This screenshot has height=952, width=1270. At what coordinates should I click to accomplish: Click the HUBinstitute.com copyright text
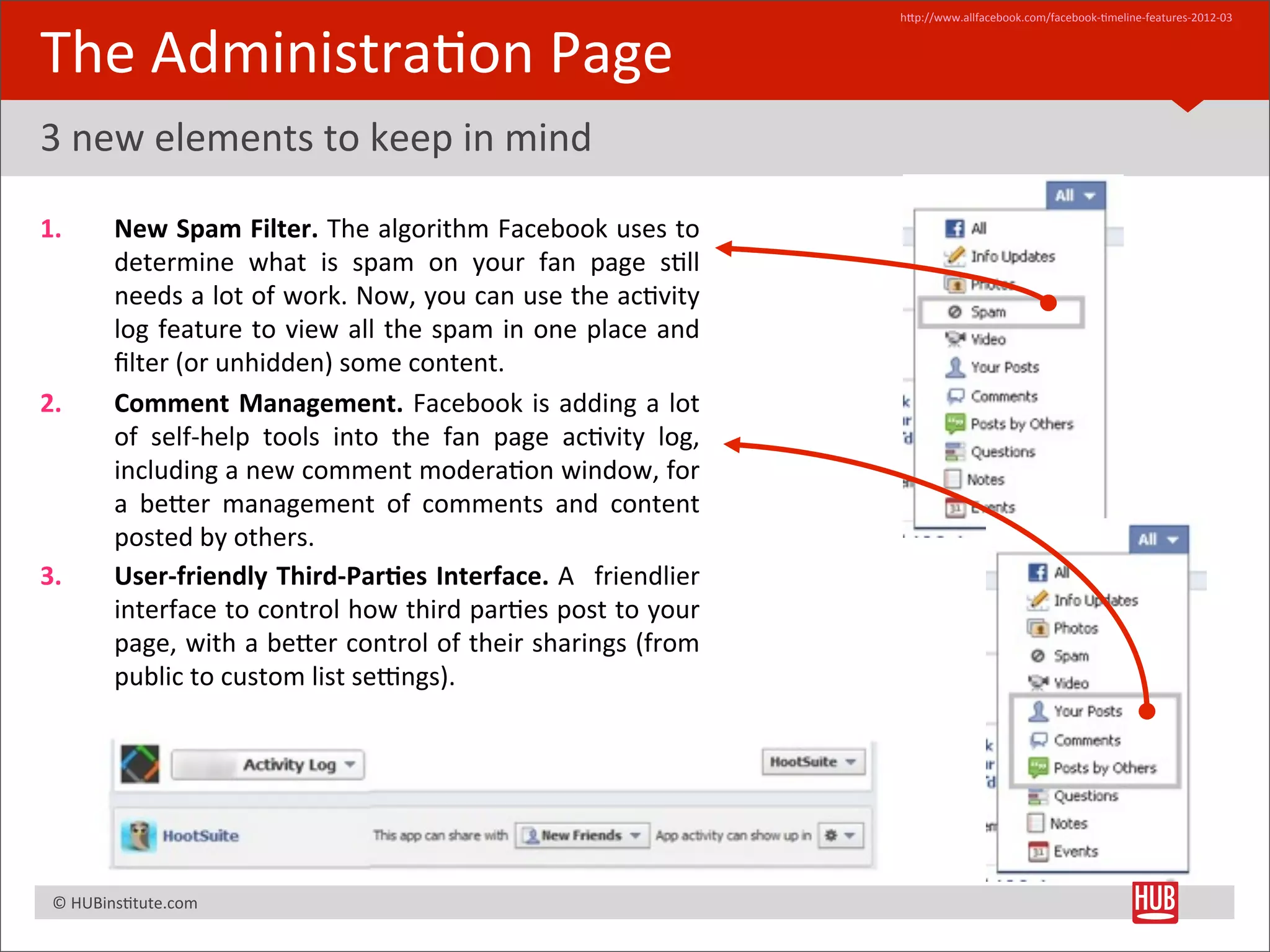(125, 903)
